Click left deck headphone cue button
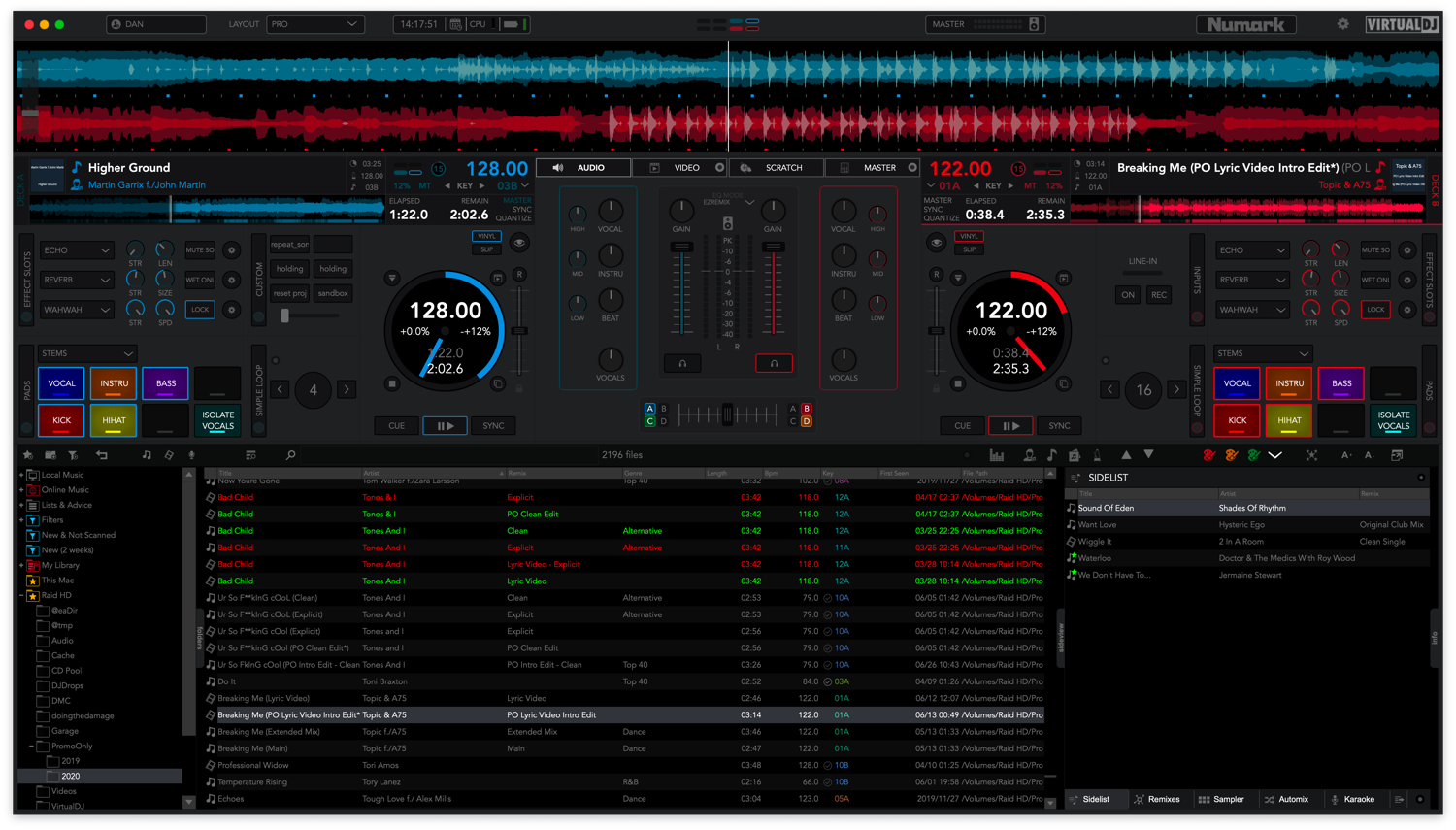 pos(682,363)
